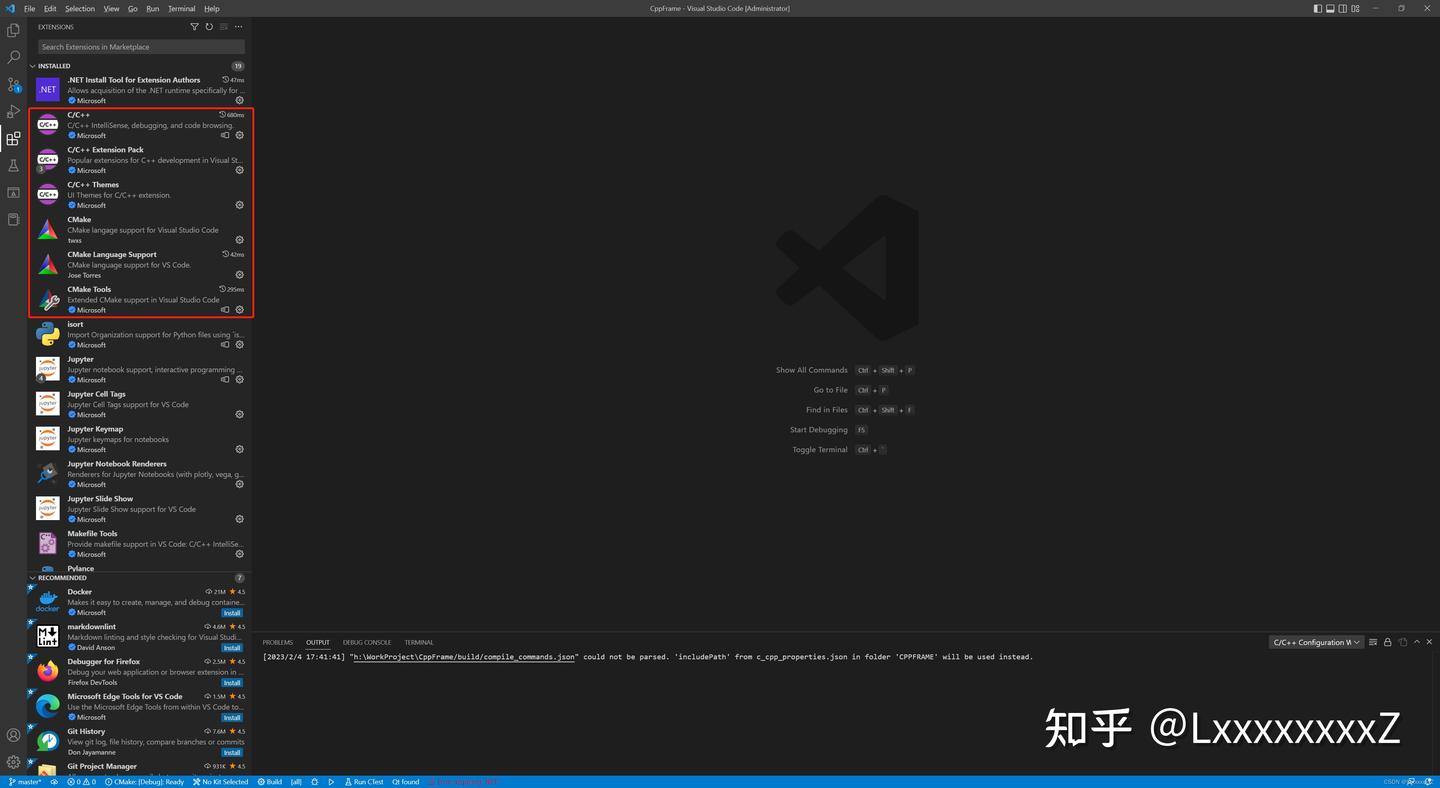Open Manage gear icon at sidebar bottom
Viewport: 1440px width, 788px height.
pos(14,763)
